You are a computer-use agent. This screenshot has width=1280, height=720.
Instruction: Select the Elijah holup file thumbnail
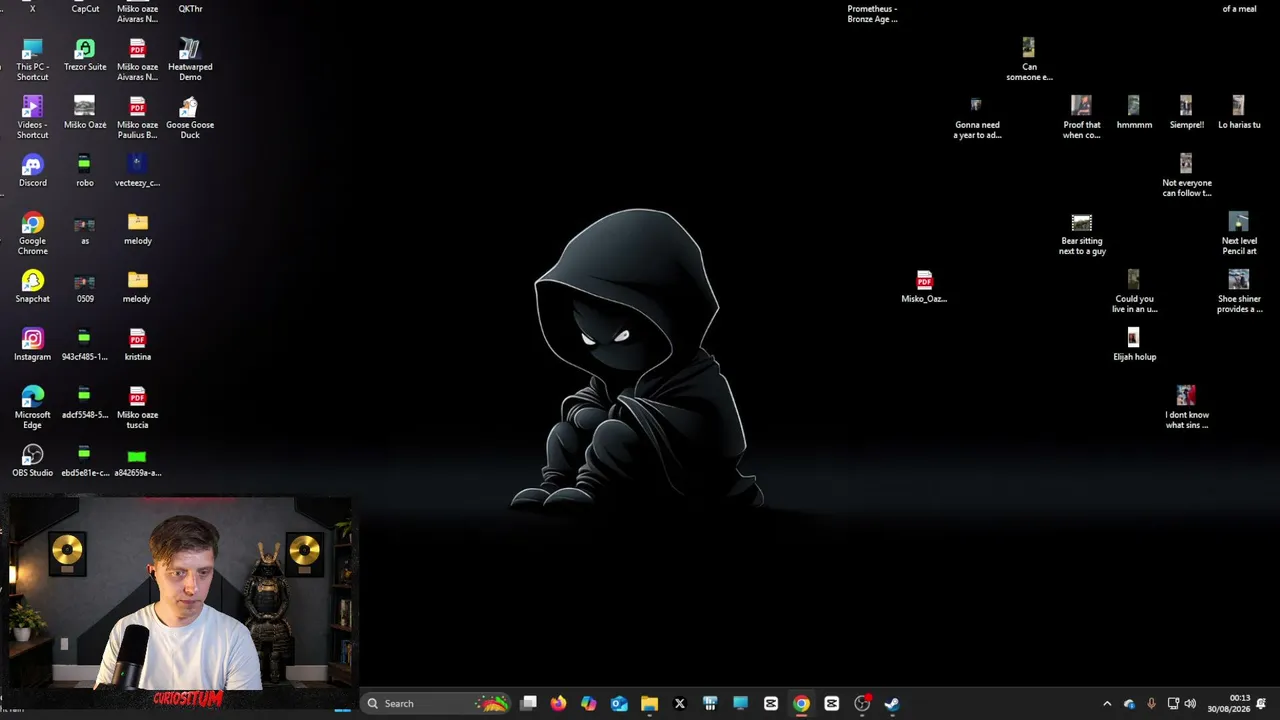(x=1134, y=345)
